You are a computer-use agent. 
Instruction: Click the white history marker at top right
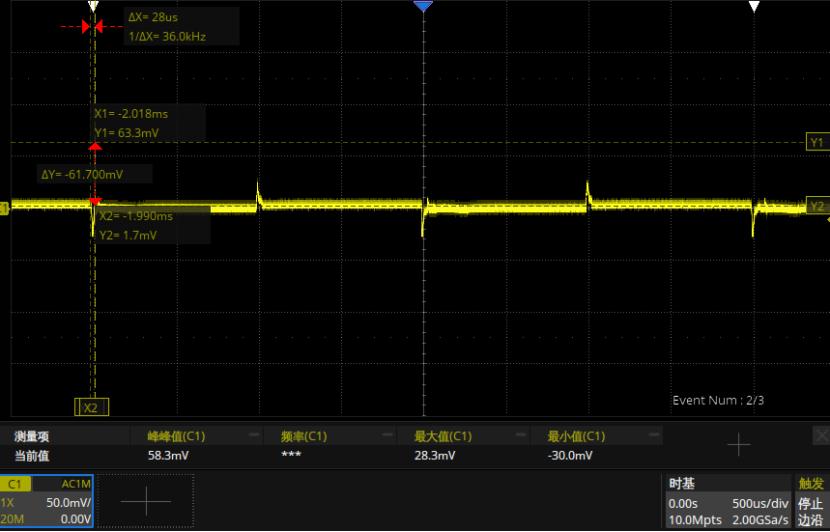click(x=755, y=7)
